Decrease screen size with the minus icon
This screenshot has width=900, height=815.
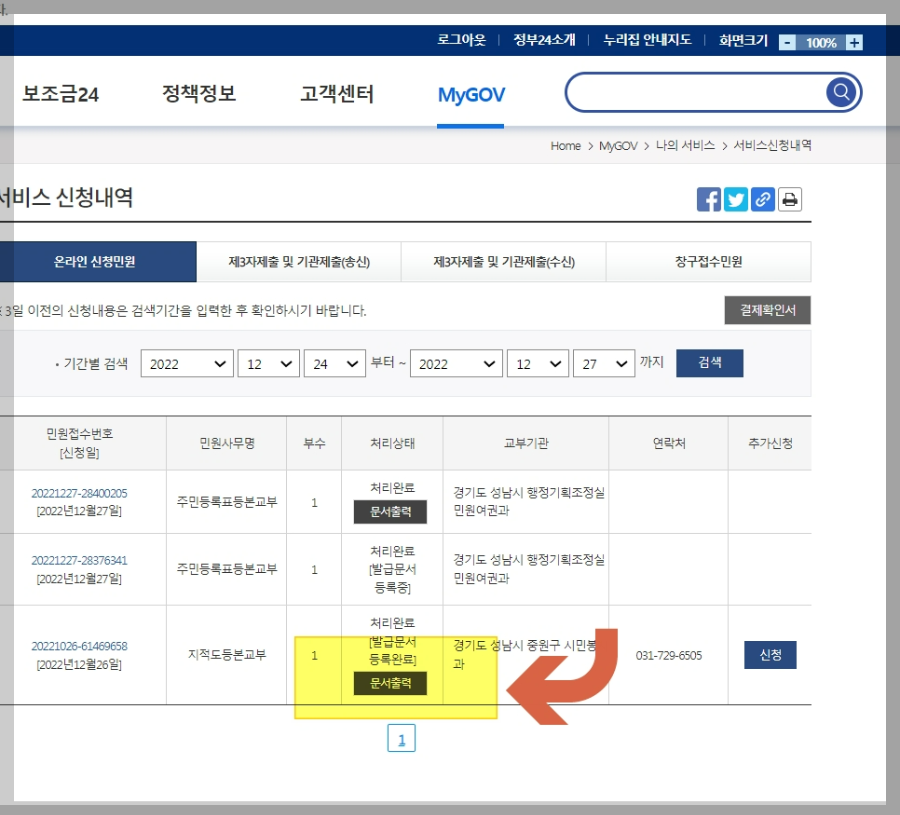789,43
